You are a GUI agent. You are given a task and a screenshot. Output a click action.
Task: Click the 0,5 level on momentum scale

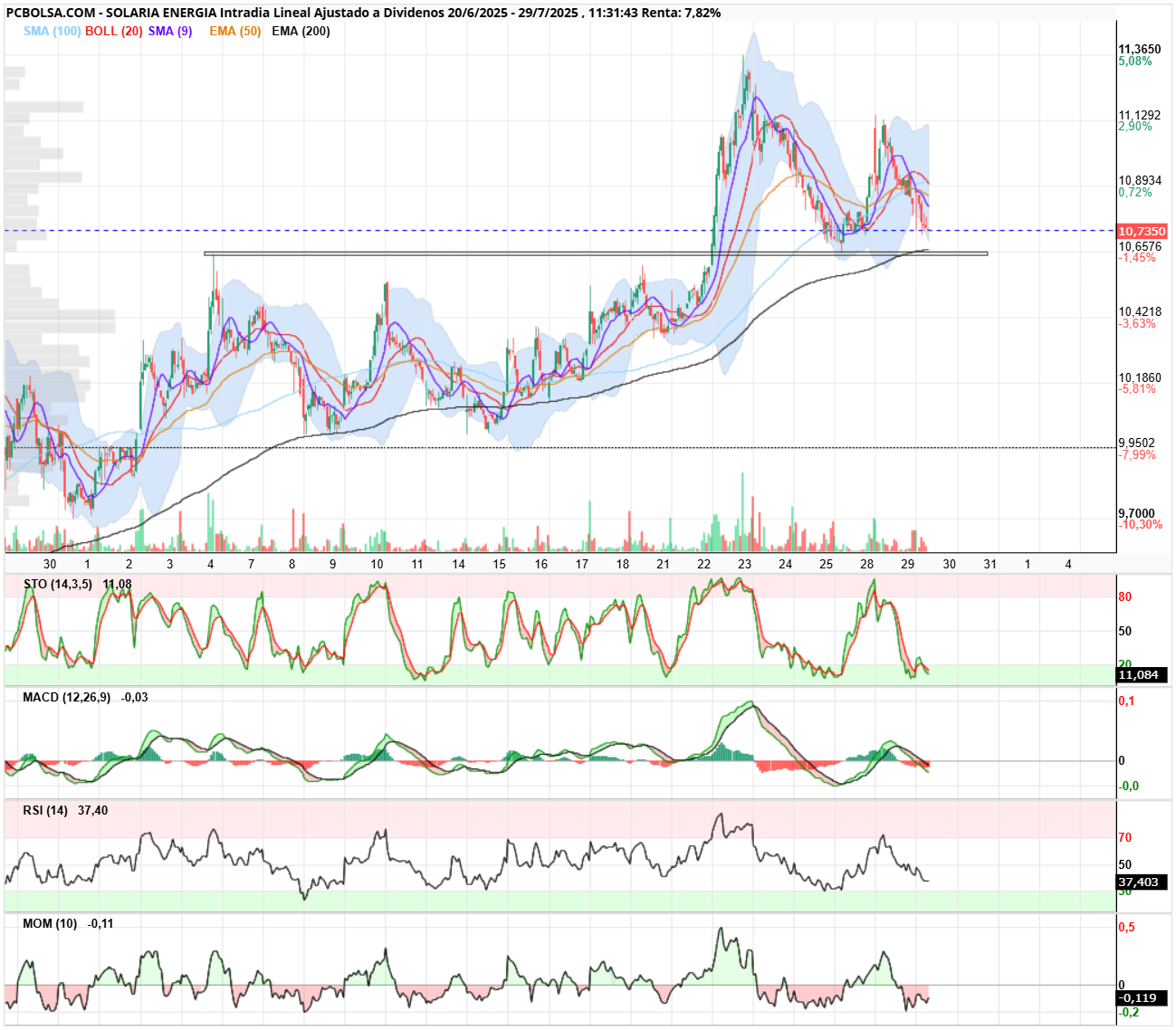tap(1127, 928)
